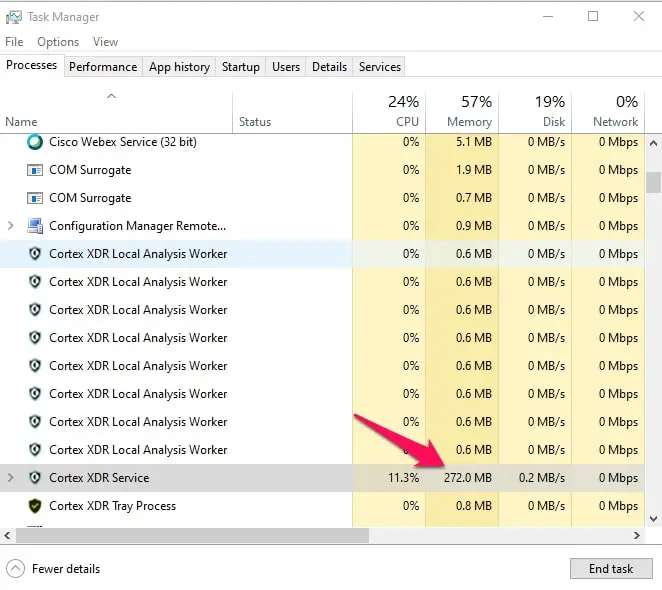Click the vertical scrollbar thumb

point(653,182)
